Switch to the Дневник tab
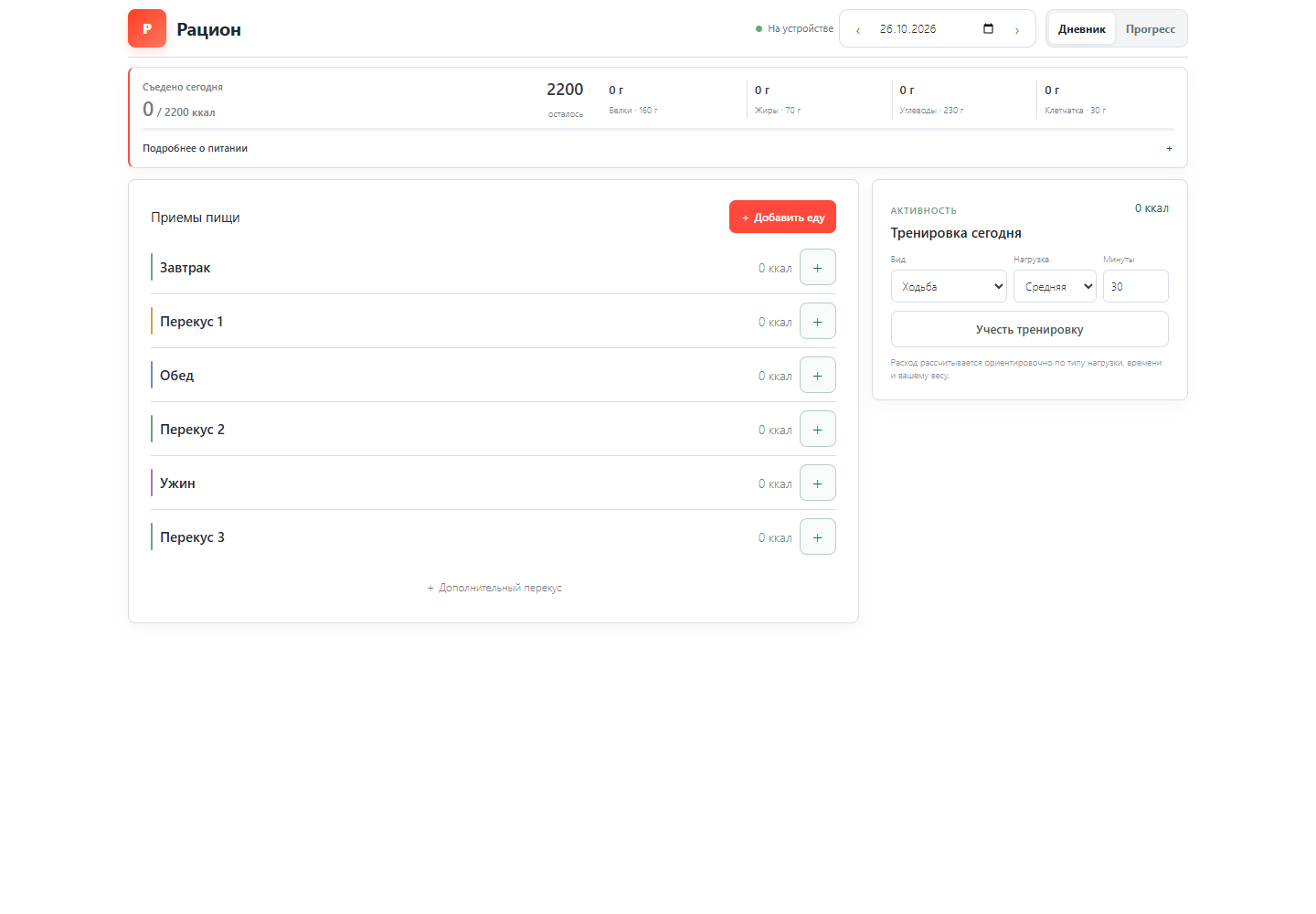The image size is (1316, 914). point(1082,29)
